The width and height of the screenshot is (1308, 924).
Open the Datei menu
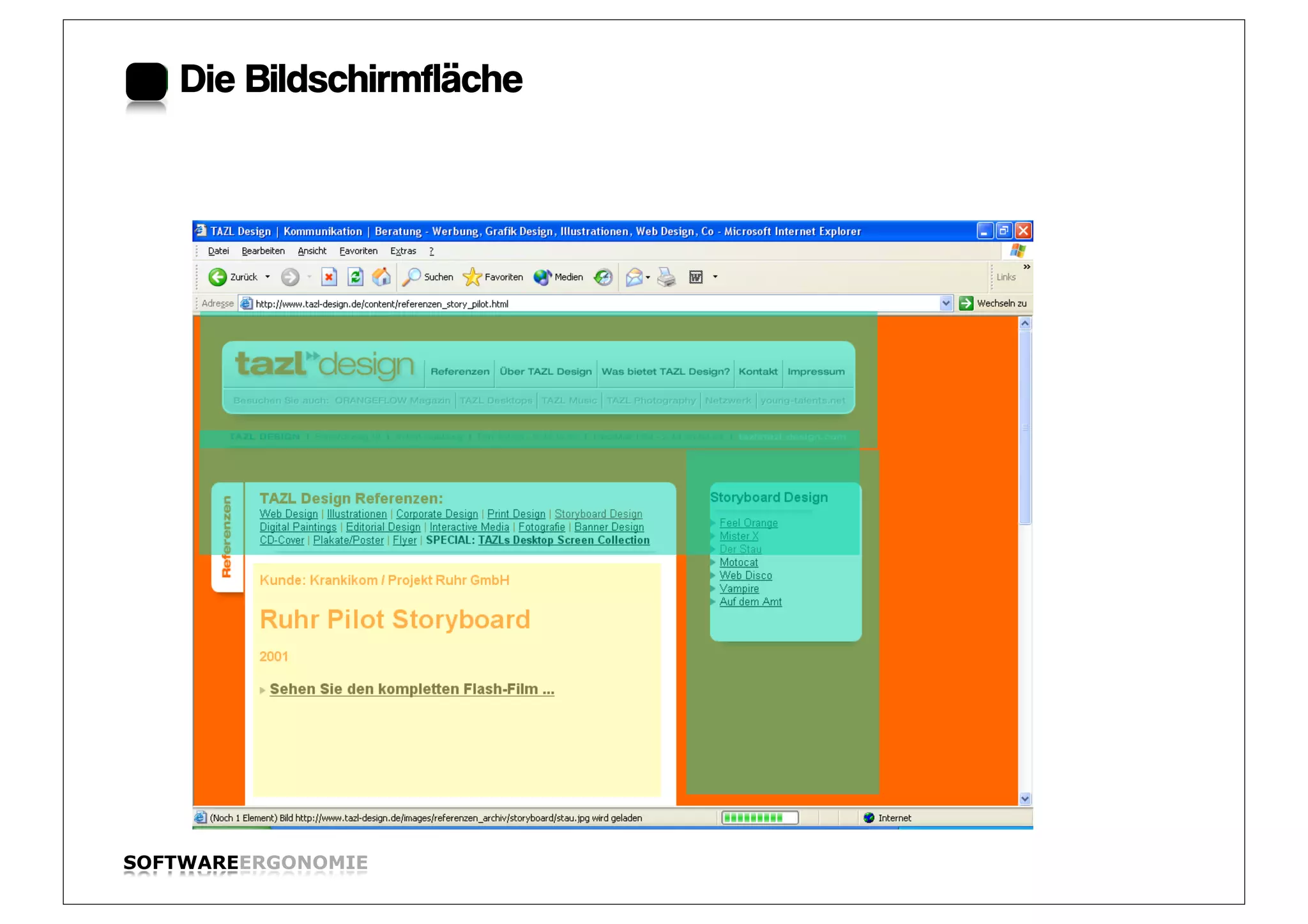click(218, 251)
